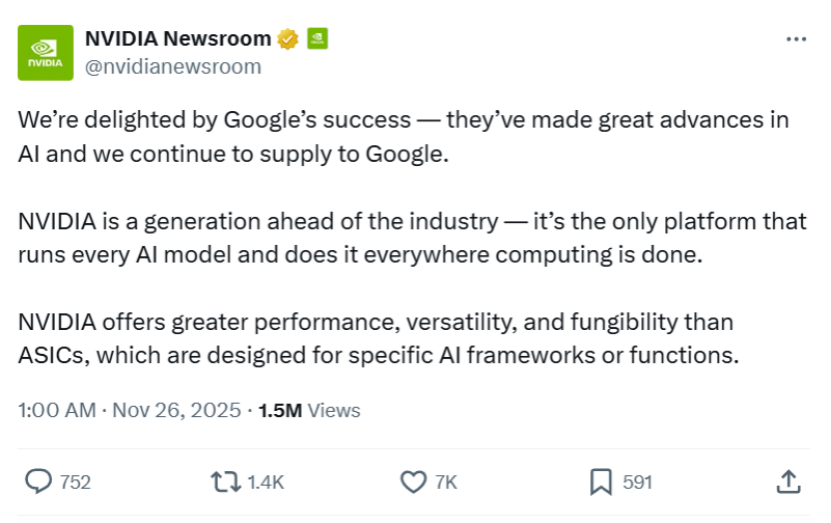Click the 7K likes count
831x523 pixels.
pos(446,482)
